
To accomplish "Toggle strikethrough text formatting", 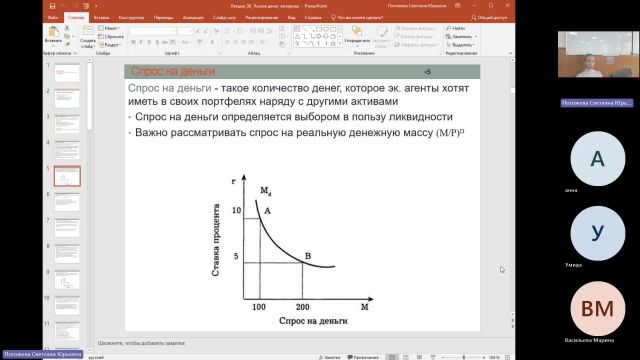I will pos(165,42).
